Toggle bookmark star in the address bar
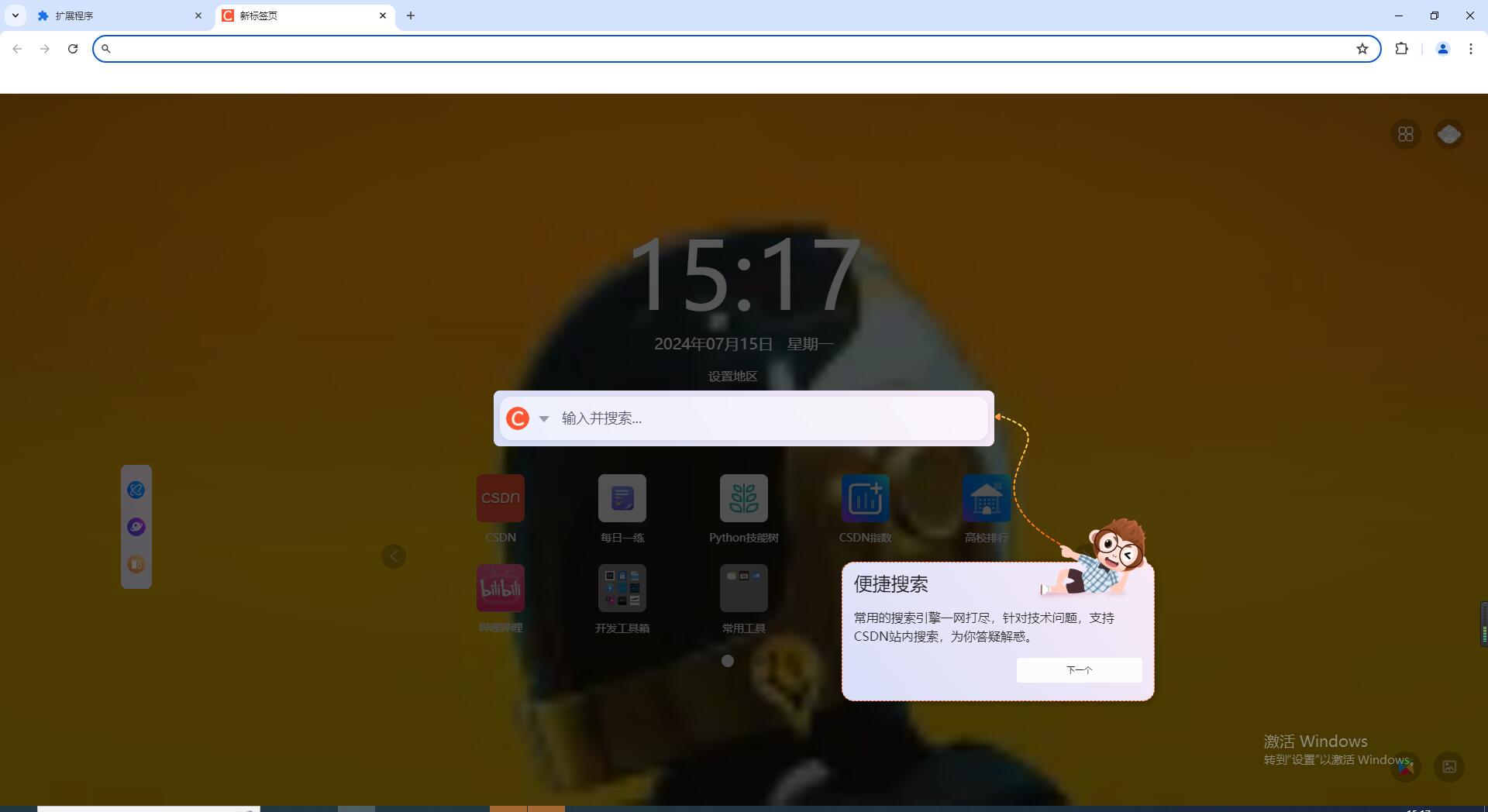 (1362, 48)
